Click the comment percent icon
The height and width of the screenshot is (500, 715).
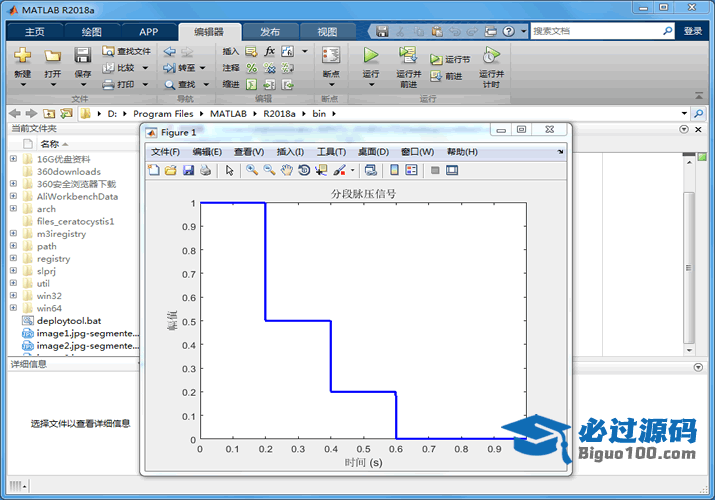(x=252, y=68)
